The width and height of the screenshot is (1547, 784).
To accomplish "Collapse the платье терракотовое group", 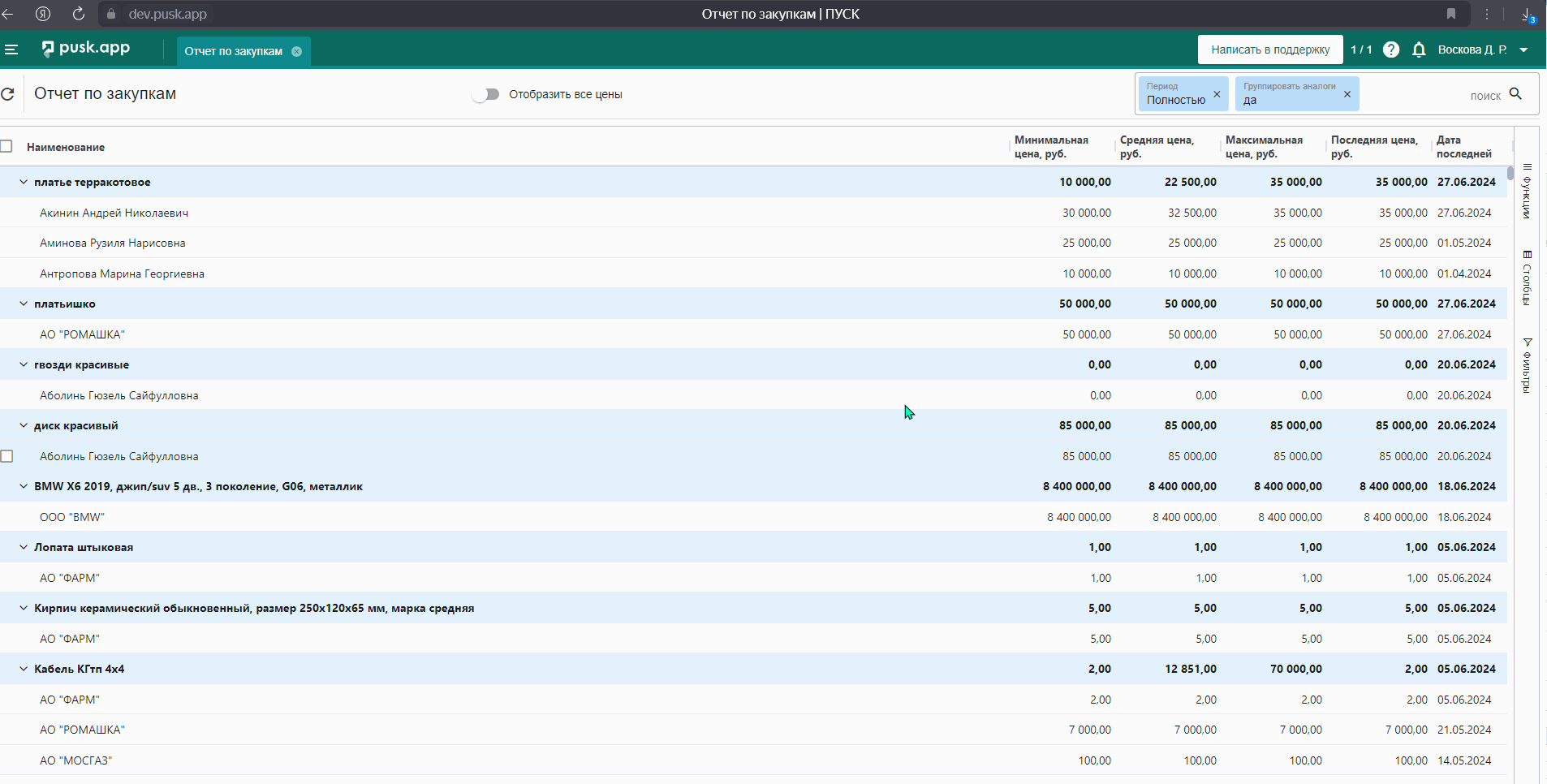I will [24, 182].
